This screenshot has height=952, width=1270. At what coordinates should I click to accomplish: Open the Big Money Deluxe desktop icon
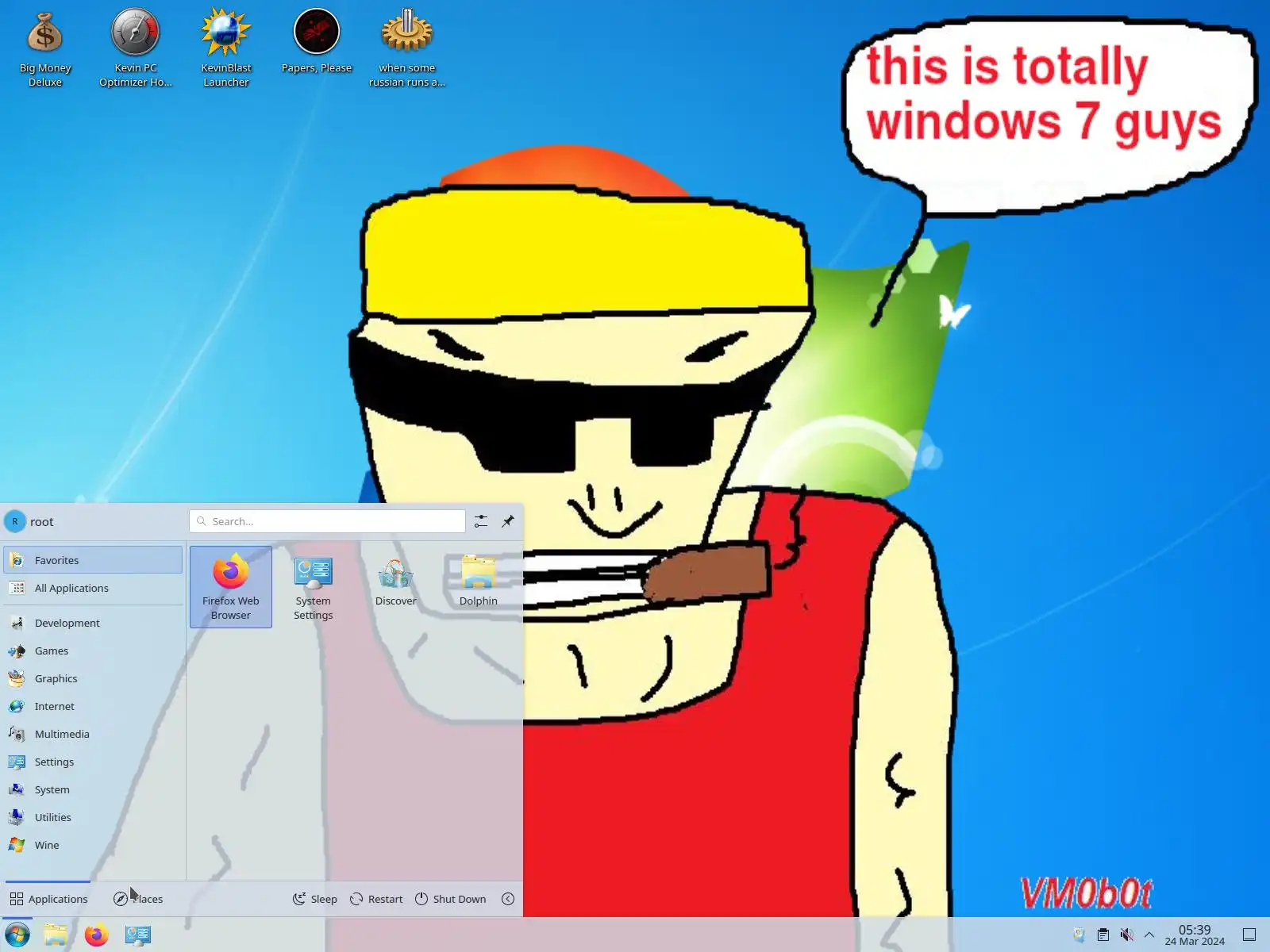(x=45, y=49)
